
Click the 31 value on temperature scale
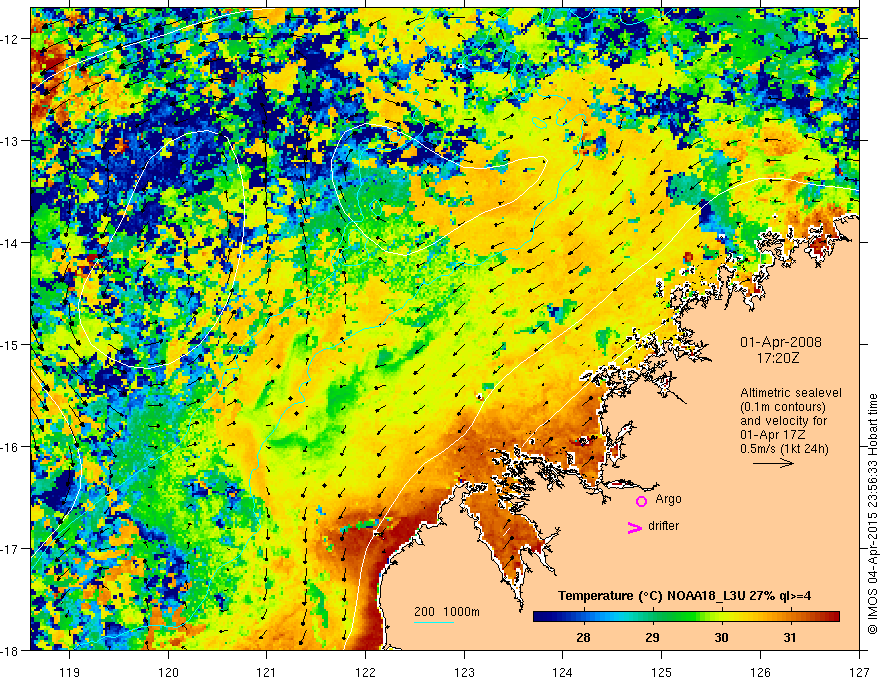tap(790, 637)
